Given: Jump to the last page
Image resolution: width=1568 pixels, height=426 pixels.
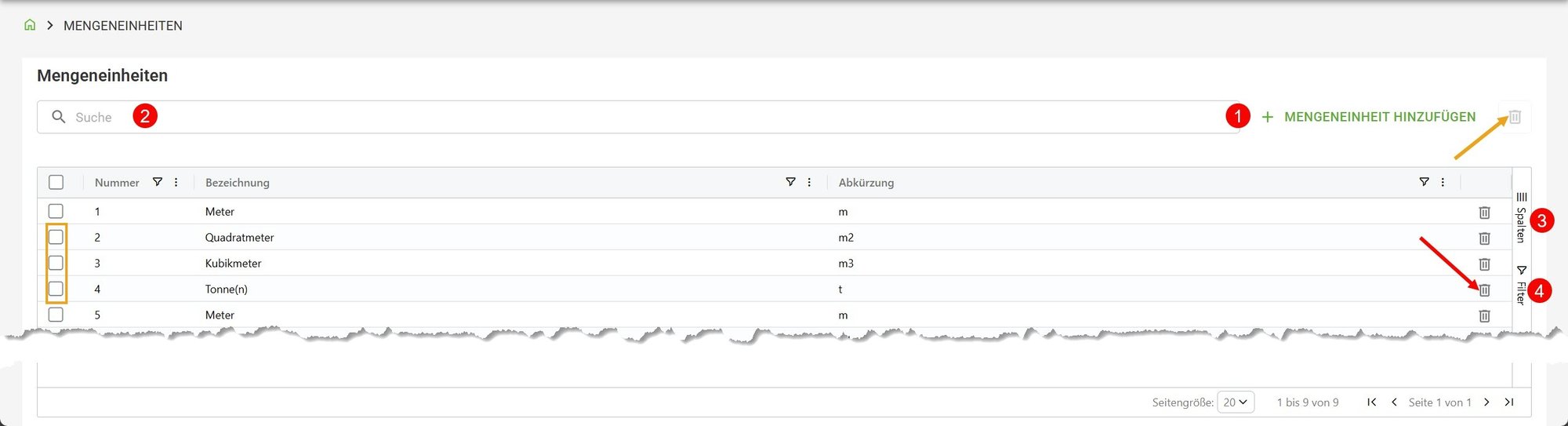Looking at the screenshot, I should (x=1509, y=402).
